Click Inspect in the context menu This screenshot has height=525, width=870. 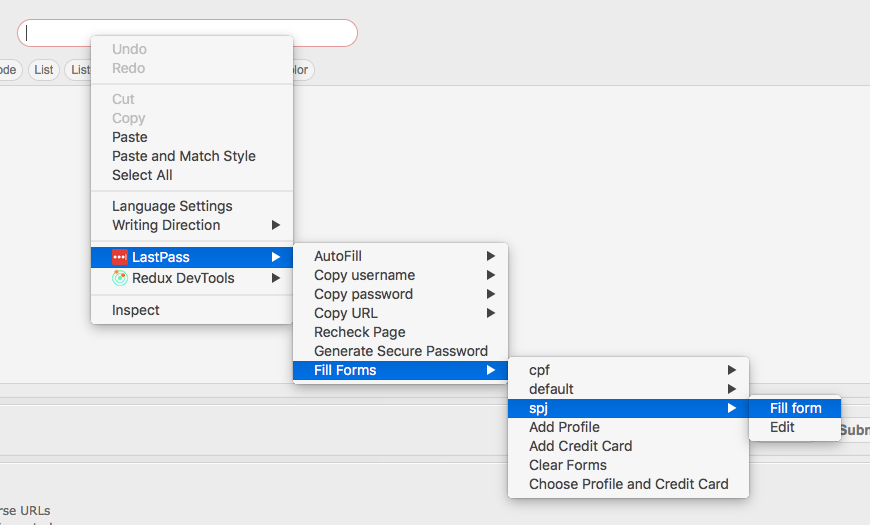192,310
